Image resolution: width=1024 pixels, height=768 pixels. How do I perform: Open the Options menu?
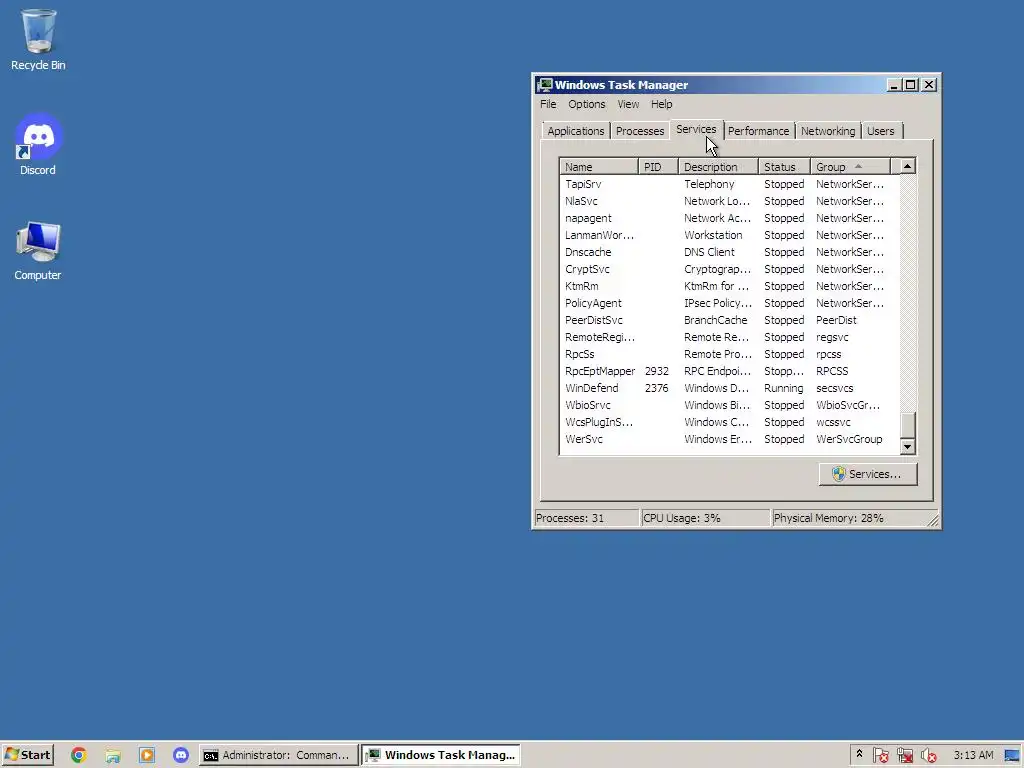click(x=586, y=104)
